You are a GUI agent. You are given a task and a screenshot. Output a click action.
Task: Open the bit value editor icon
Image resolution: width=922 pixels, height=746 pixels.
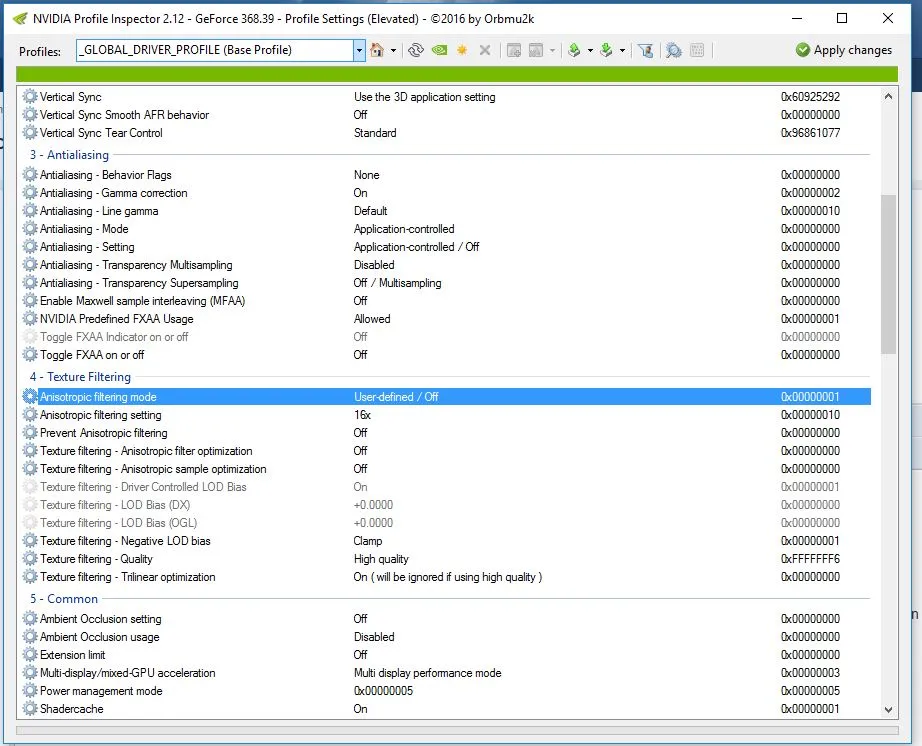697,51
